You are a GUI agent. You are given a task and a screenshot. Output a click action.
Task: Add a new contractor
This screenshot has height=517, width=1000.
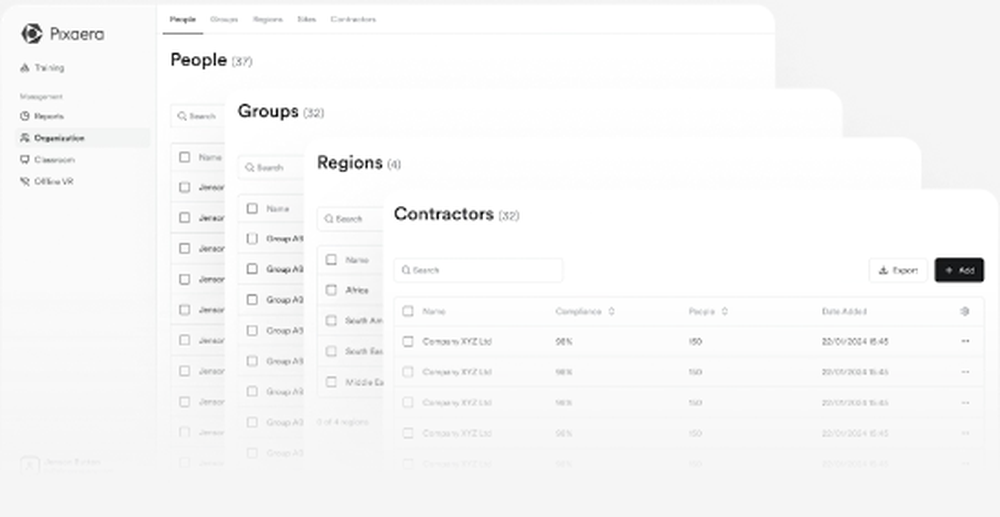(959, 270)
